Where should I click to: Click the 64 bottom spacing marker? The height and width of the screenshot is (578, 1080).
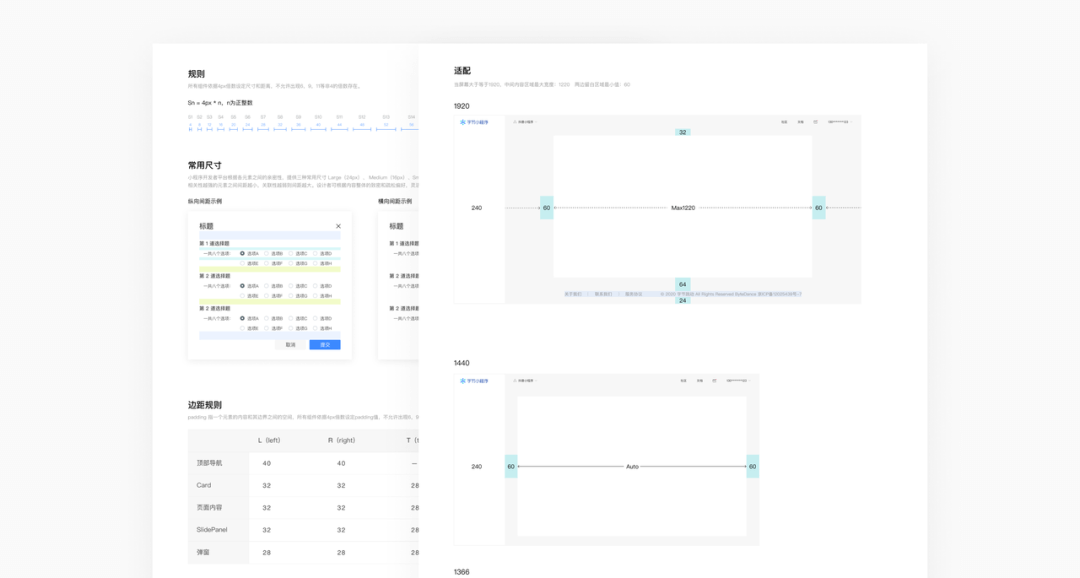pos(683,284)
